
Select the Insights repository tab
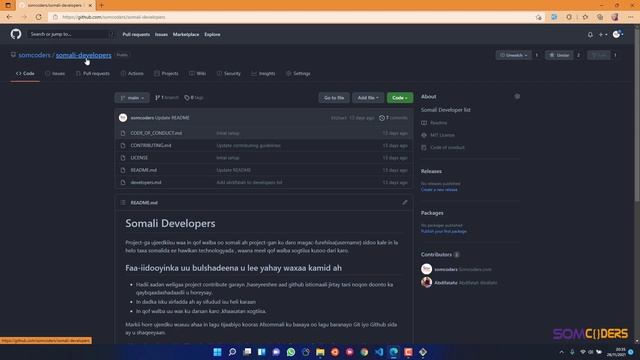tap(263, 73)
